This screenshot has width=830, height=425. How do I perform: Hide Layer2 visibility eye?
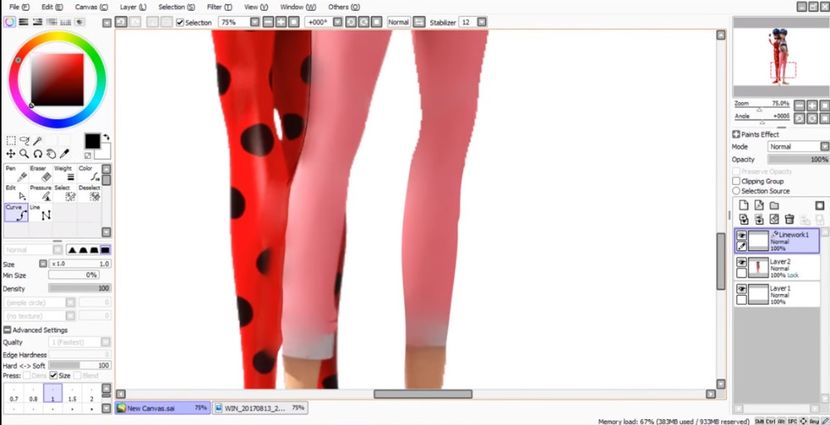(x=742, y=263)
